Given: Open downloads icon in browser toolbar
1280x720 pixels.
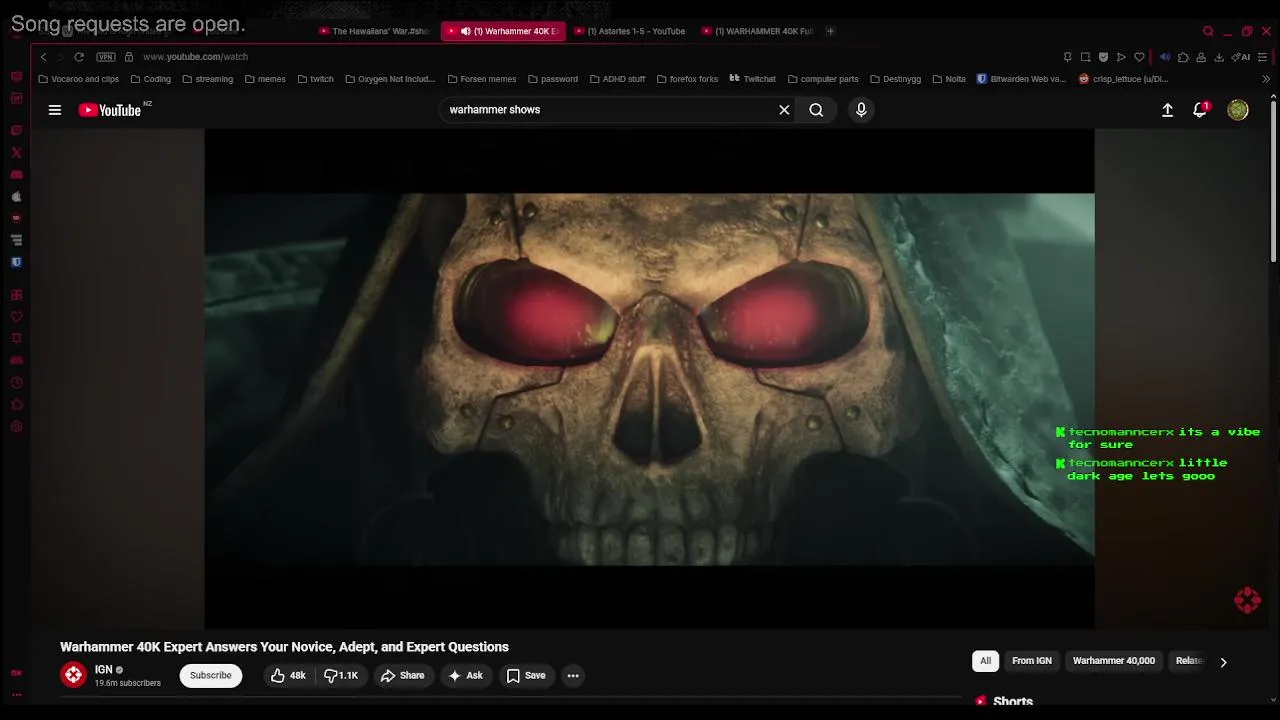Looking at the screenshot, I should pos(1219,57).
